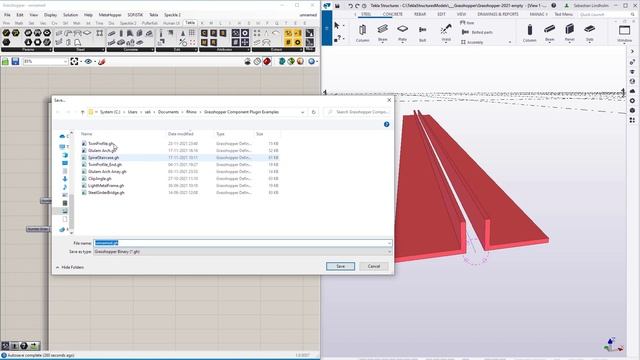
Task: Open the Tekla CONCRETE ribbon tab
Action: [393, 14]
